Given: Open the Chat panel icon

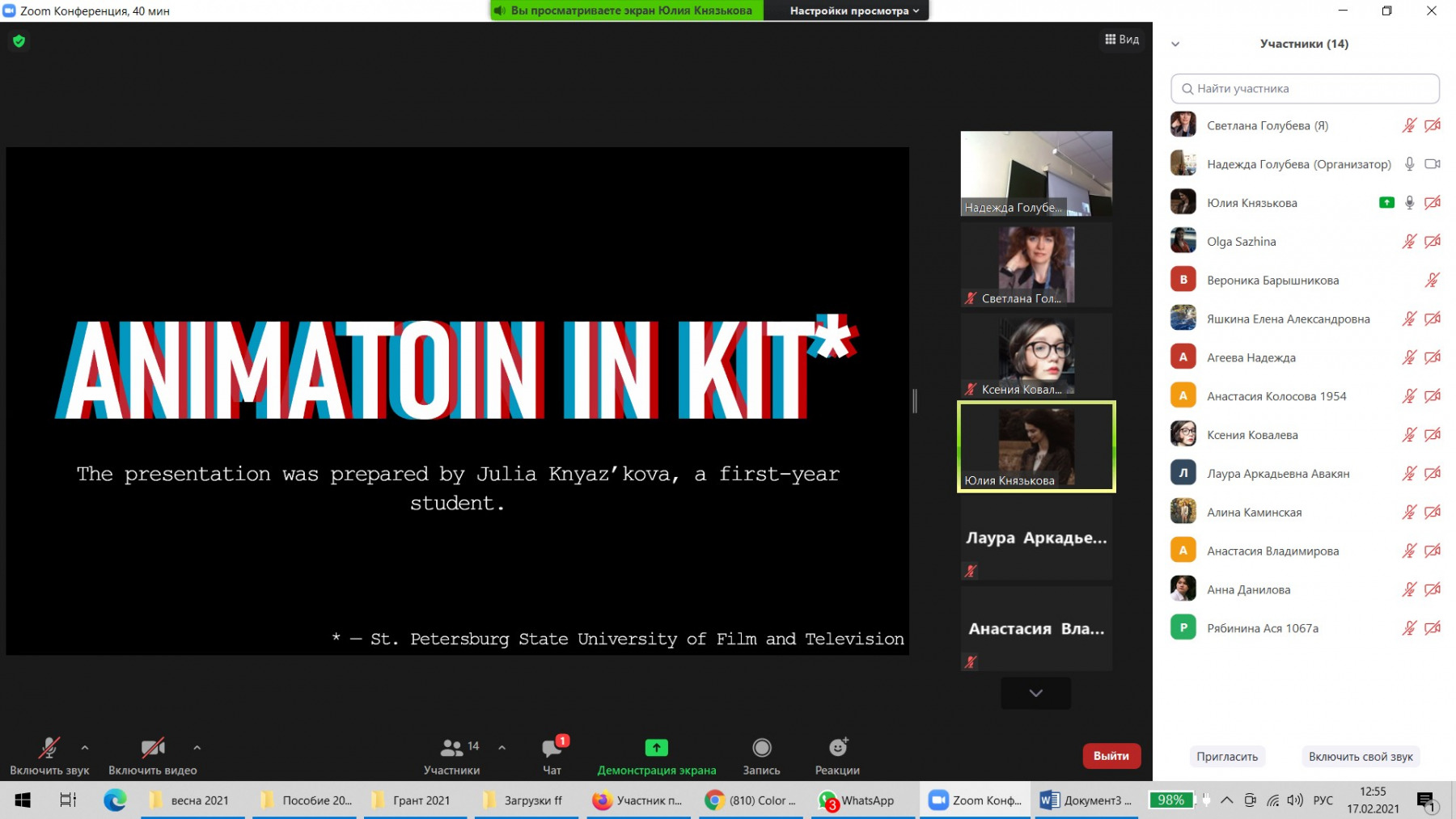Looking at the screenshot, I should coord(552,749).
